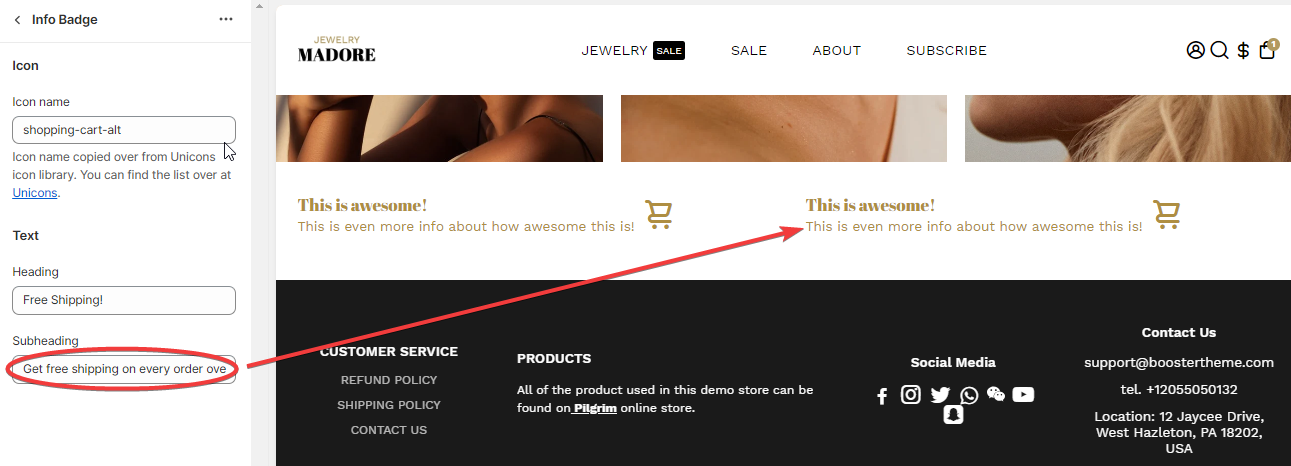Click the Twitter social media icon
Viewport: 1291px width, 466px height.
click(940, 395)
